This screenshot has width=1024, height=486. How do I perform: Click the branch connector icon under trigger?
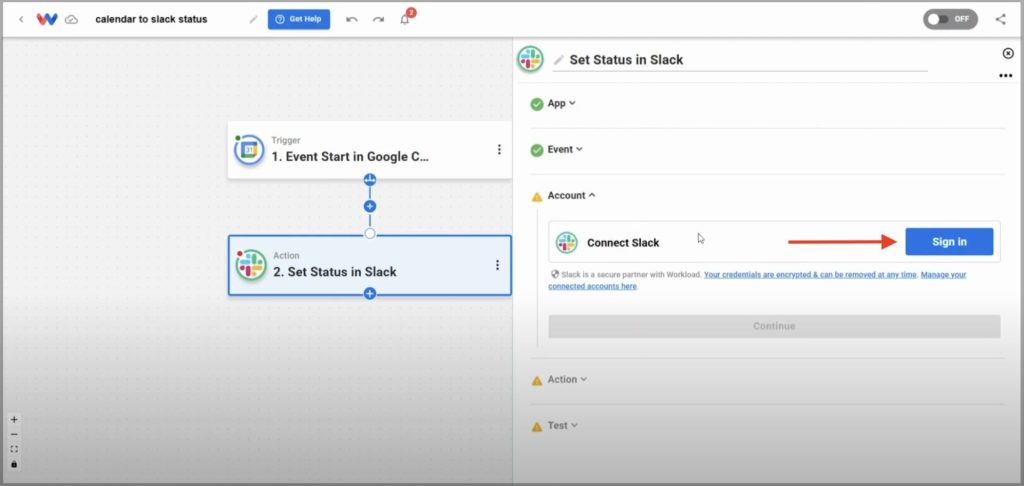[370, 180]
